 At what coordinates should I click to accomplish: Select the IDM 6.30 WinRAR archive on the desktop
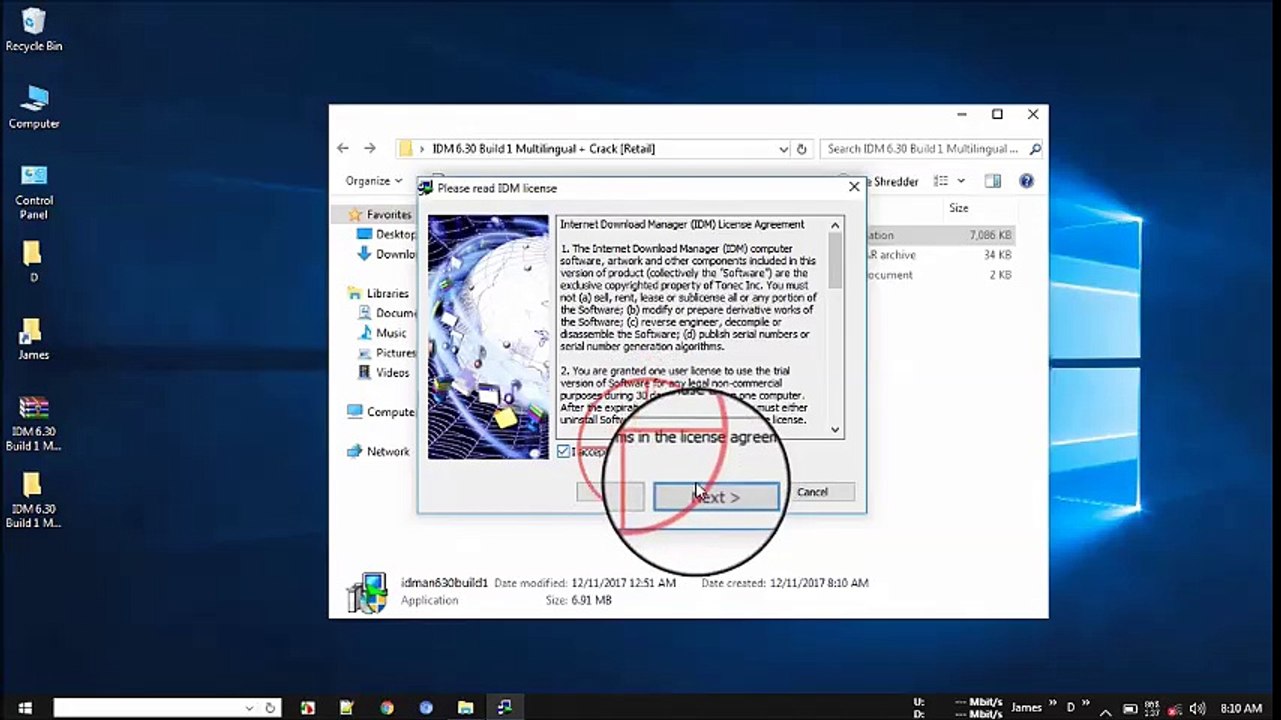pyautogui.click(x=34, y=423)
